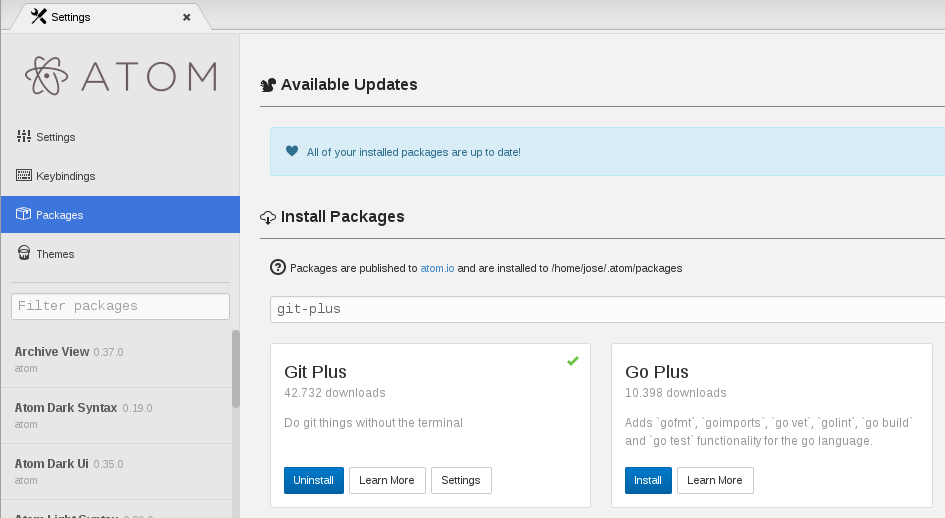Click the Settings sliders icon in sidebar
945x518 pixels.
24,136
